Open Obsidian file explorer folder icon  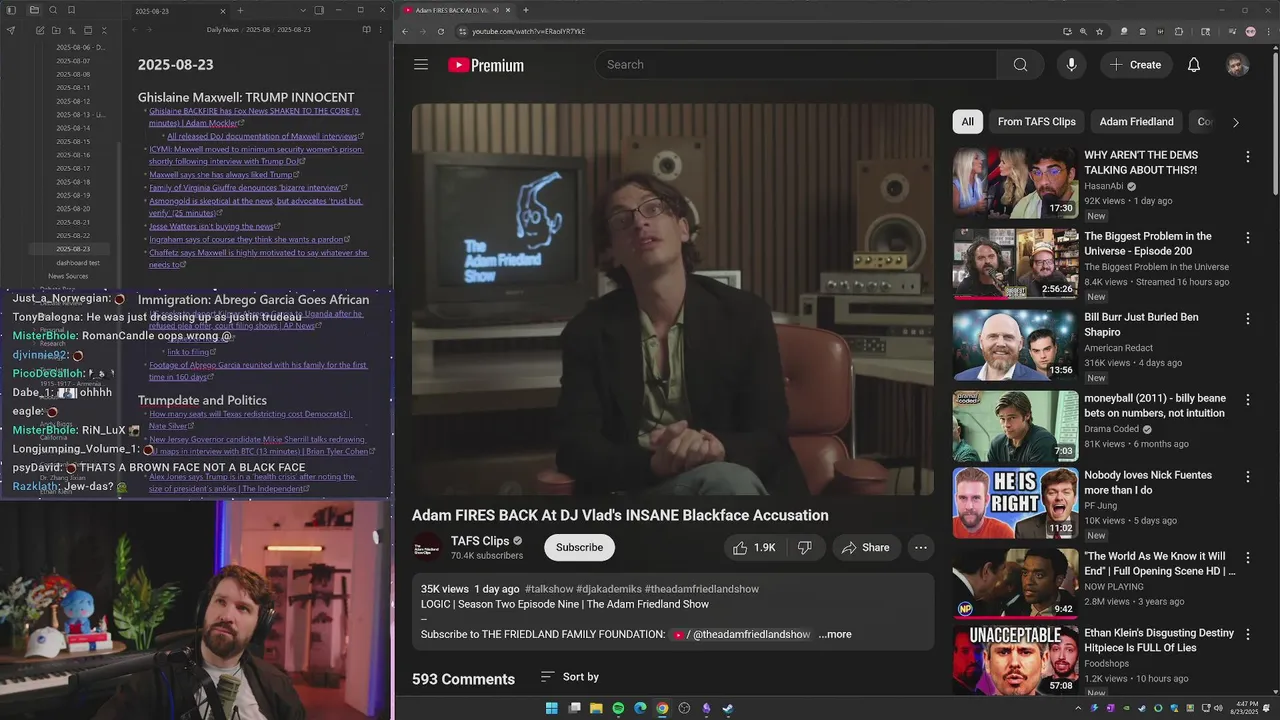click(33, 10)
